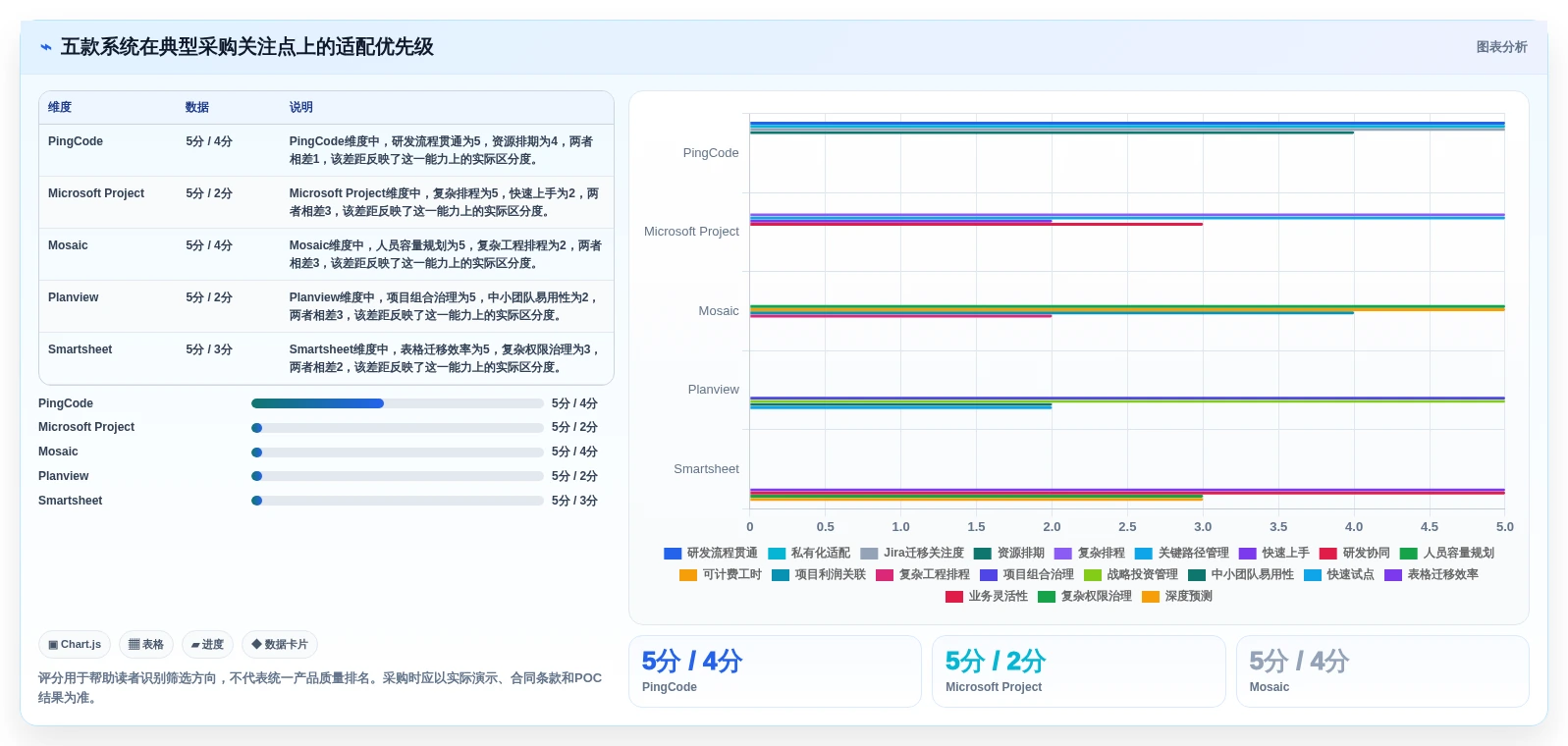Toggle the 项目组合治理 legend entry

click(1027, 575)
